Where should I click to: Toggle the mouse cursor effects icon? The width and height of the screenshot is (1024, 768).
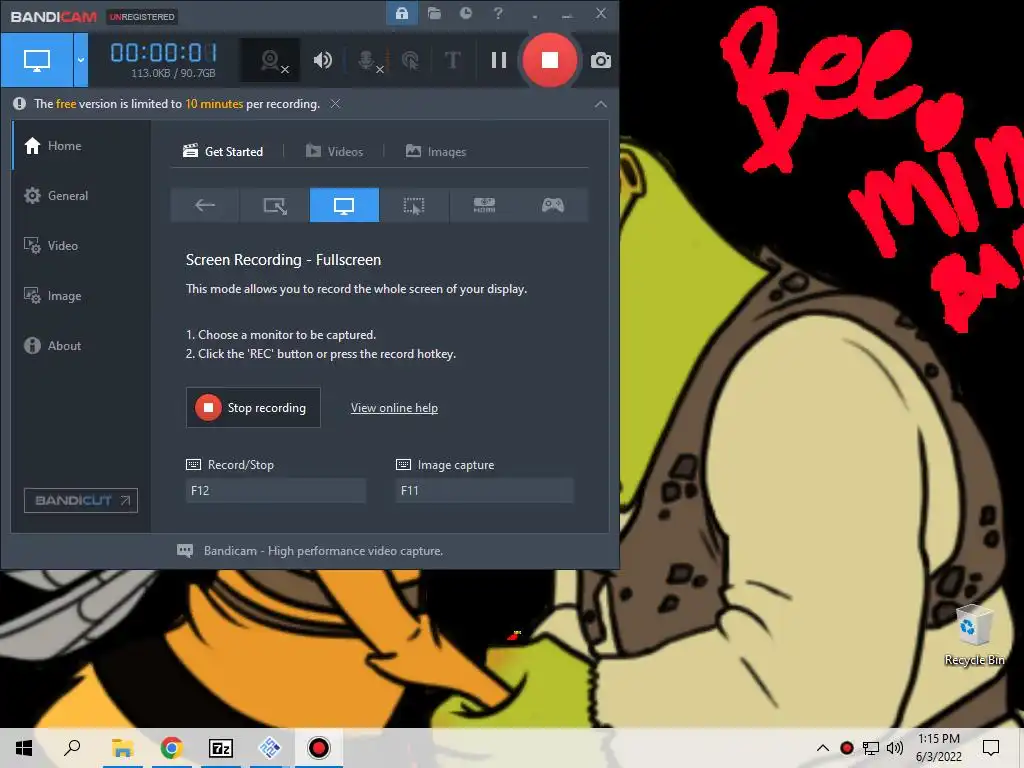point(410,61)
